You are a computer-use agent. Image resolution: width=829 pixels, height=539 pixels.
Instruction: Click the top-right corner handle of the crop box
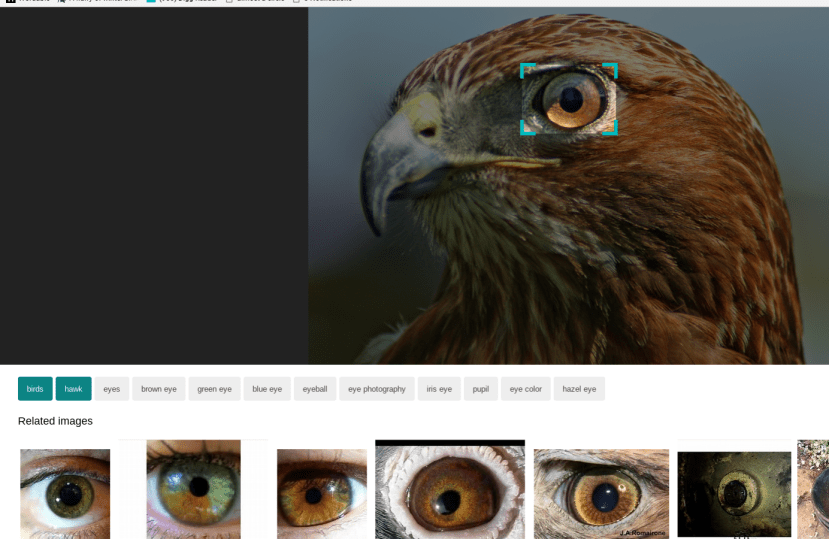(611, 69)
